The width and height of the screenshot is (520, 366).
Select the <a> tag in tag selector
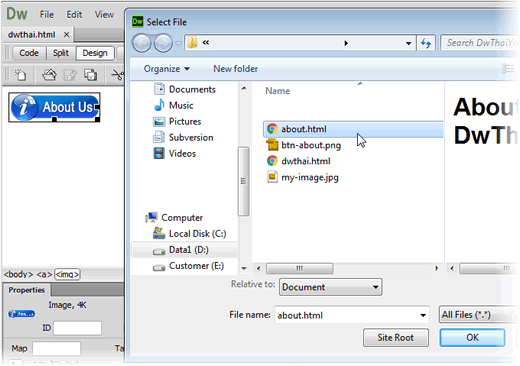tap(44, 274)
